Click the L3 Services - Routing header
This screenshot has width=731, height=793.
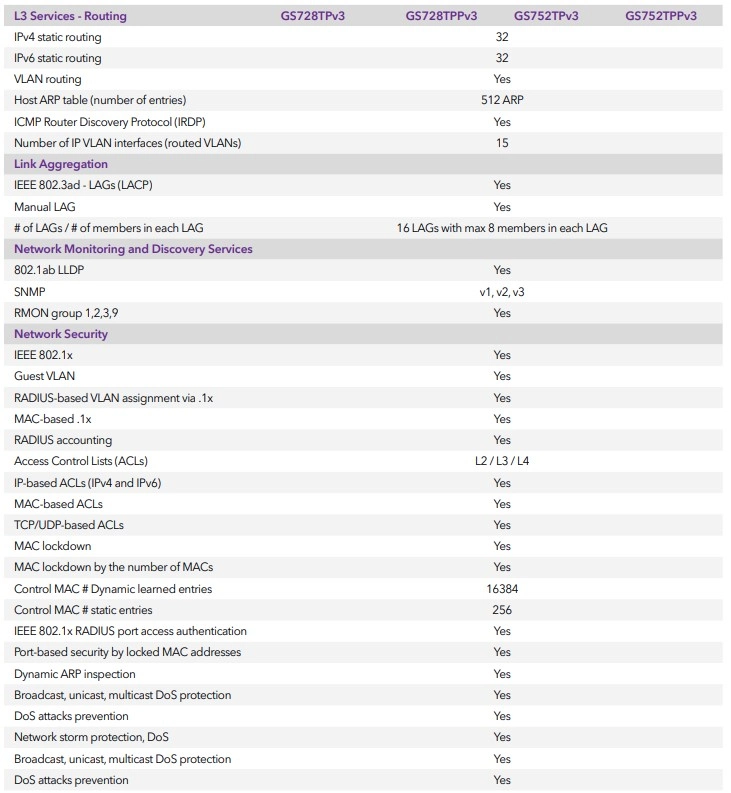pos(70,16)
